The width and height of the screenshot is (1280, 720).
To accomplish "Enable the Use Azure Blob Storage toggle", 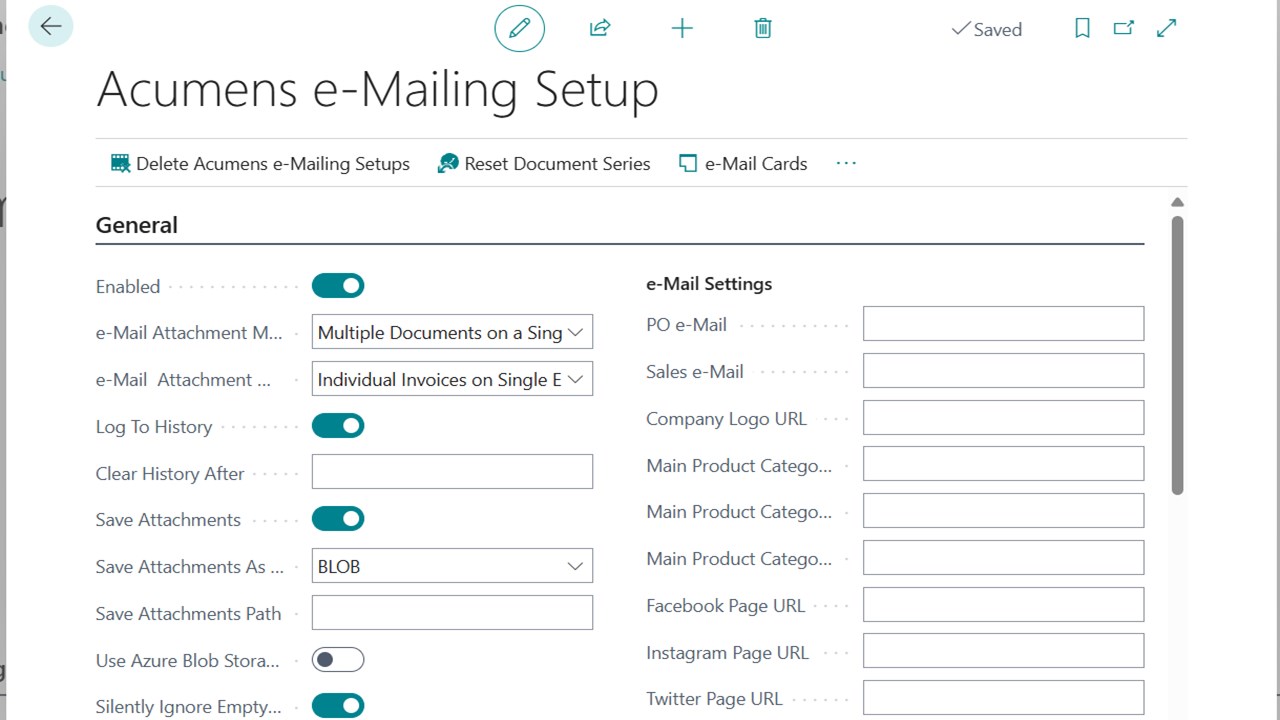I will [x=337, y=659].
